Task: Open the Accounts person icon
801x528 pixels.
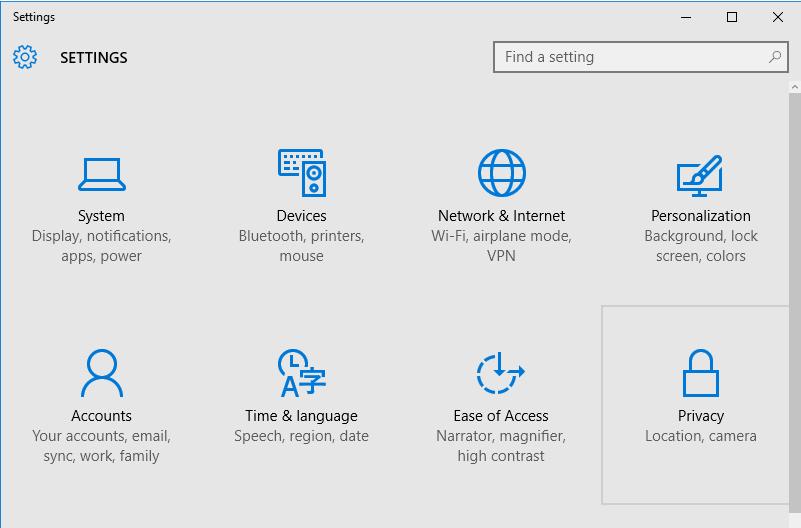Action: 102,373
